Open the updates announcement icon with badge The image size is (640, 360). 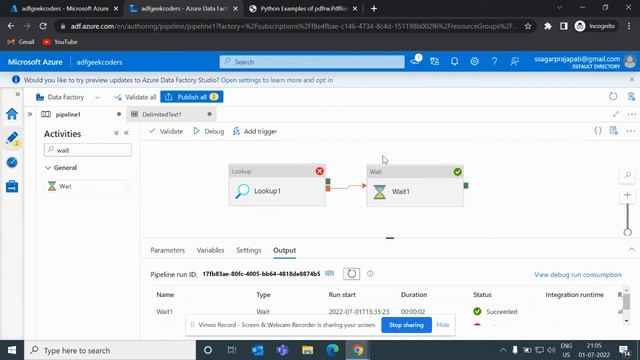tap(416, 60)
